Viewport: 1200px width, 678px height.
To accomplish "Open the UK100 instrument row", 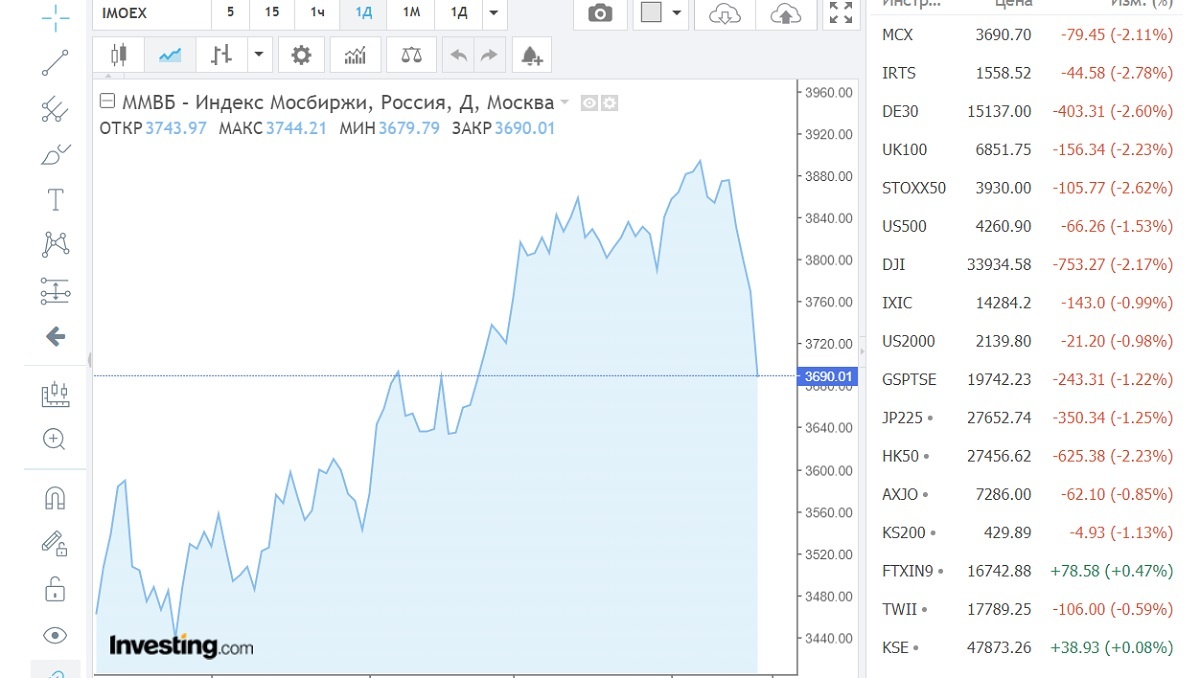I will point(1027,150).
